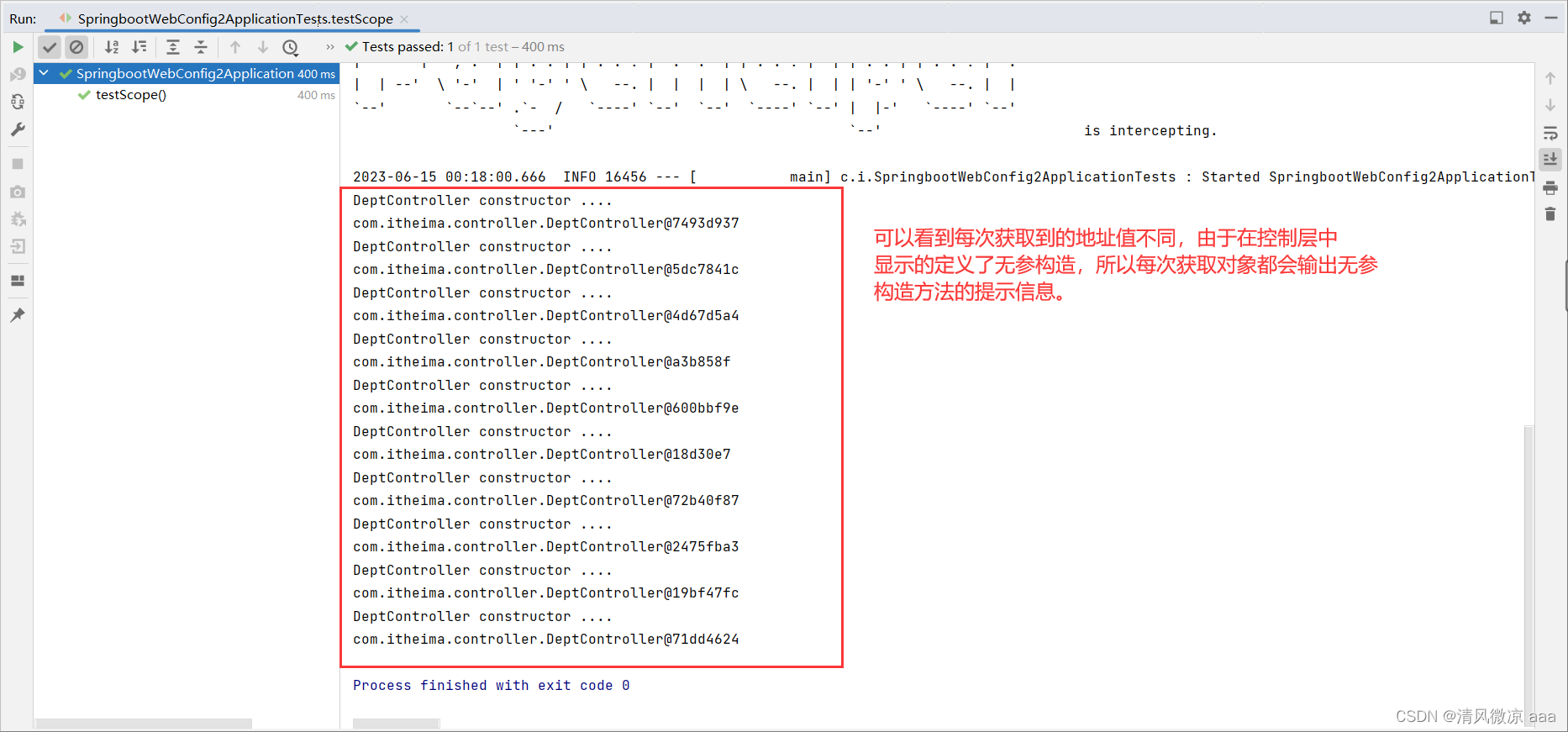Go to next failed test arrow
Viewport: 1568px width, 732px height.
[x=263, y=47]
